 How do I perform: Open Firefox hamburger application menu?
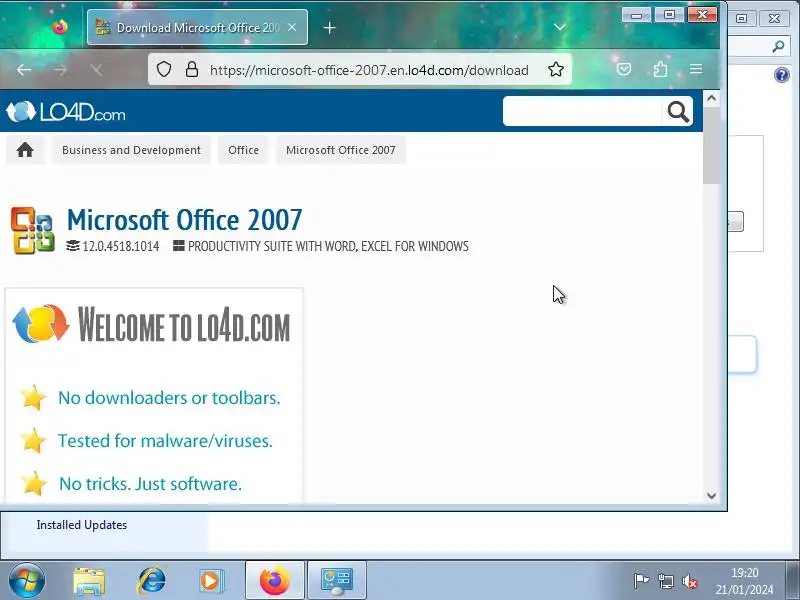(x=696, y=69)
